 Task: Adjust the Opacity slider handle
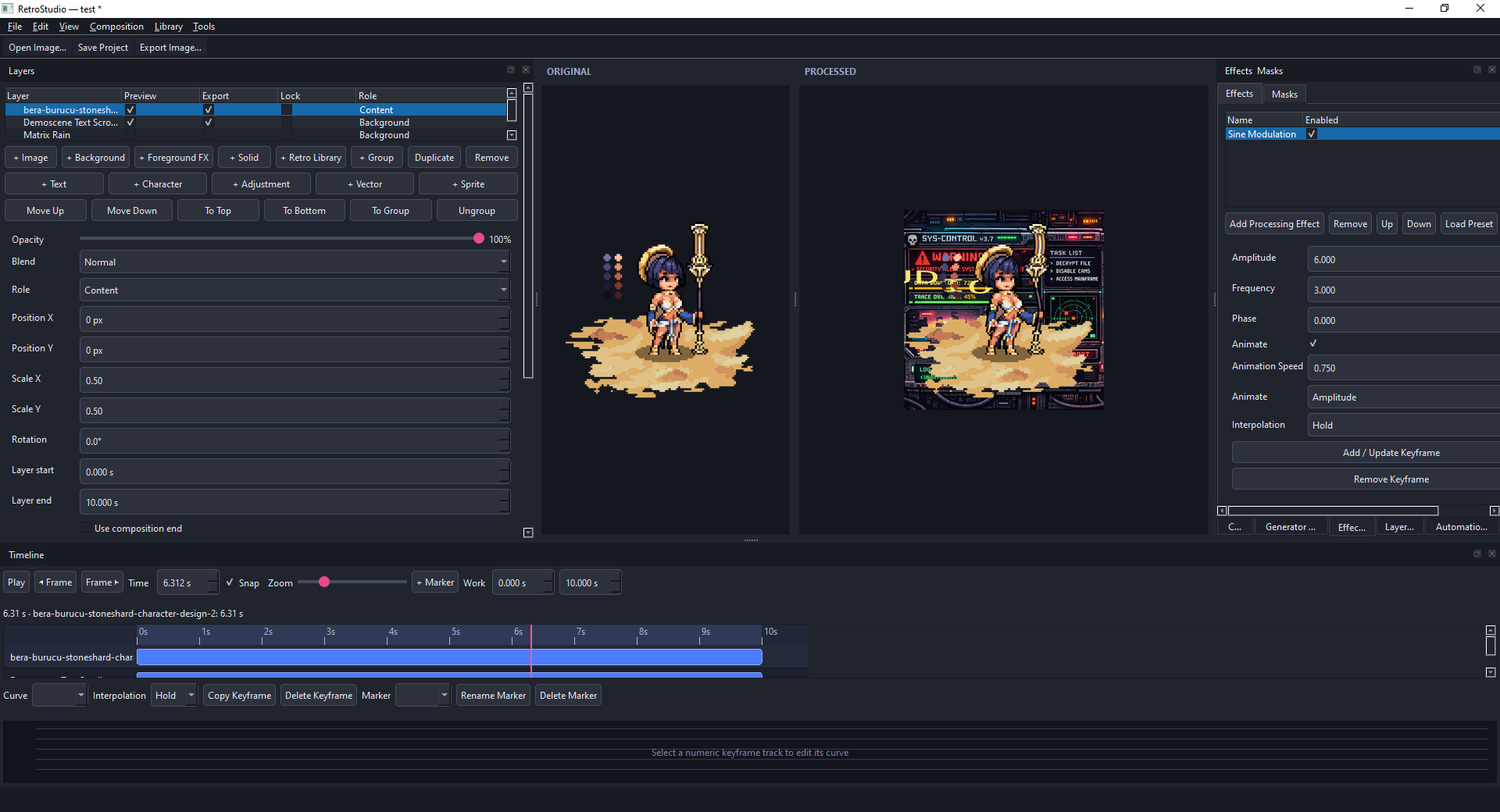coord(479,238)
